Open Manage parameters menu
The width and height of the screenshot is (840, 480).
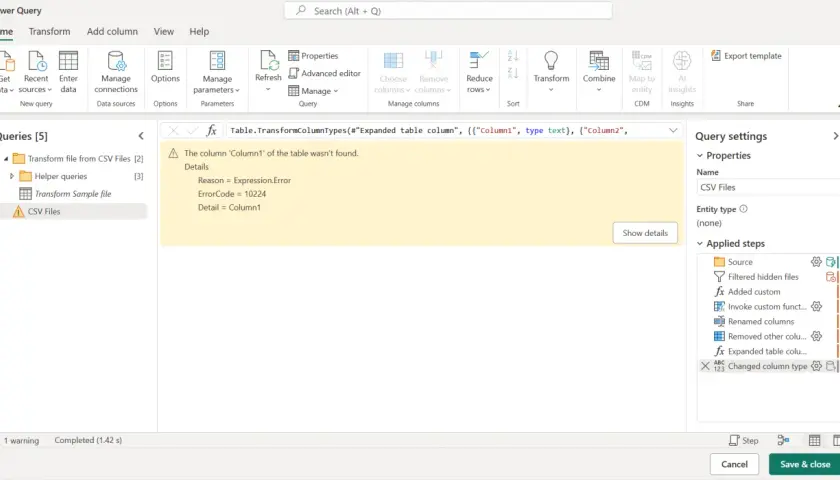click(x=217, y=73)
